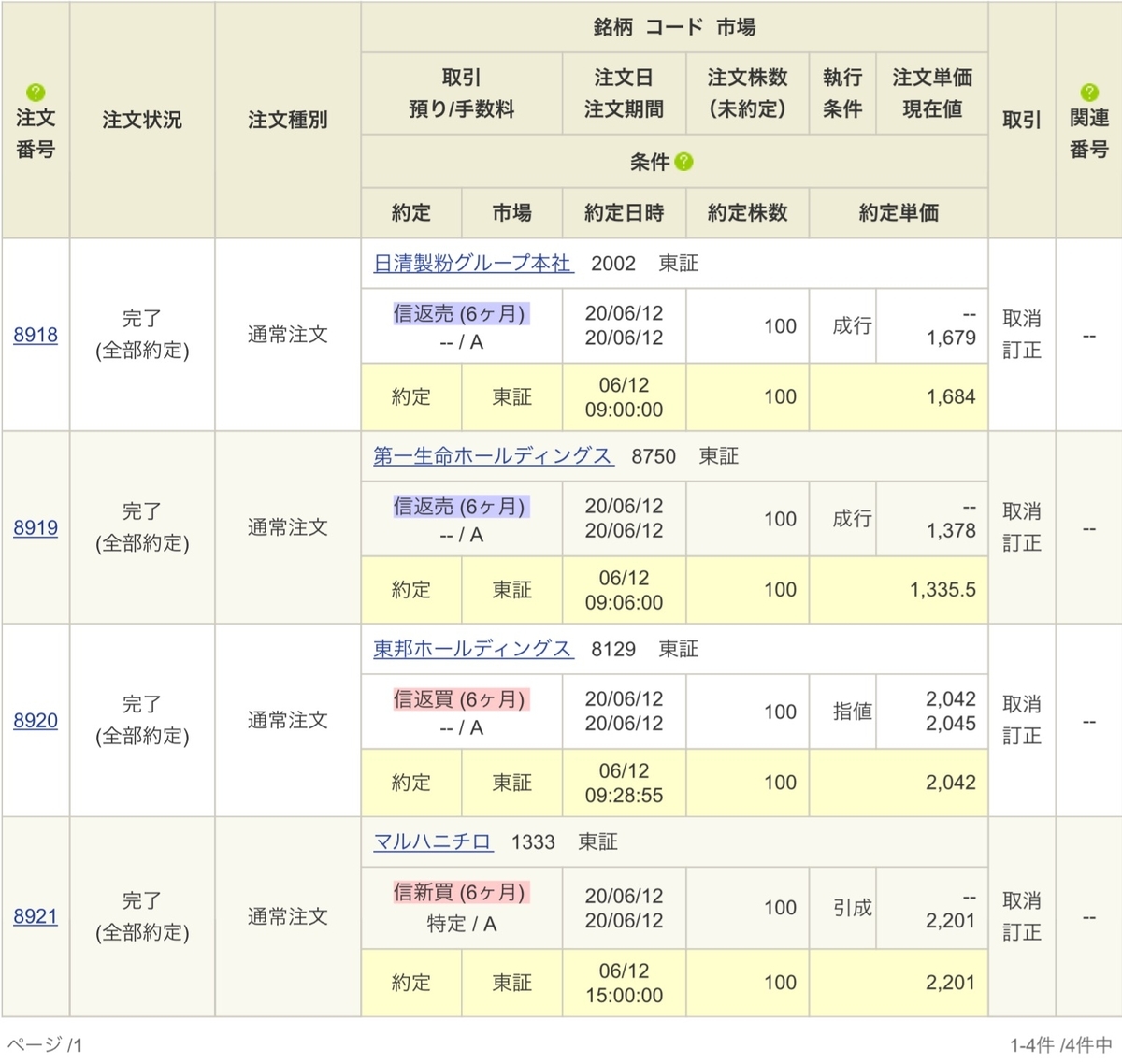Image resolution: width=1122 pixels, height=1064 pixels.
Task: Click 訂正 for order 8918
Action: click(x=1022, y=351)
